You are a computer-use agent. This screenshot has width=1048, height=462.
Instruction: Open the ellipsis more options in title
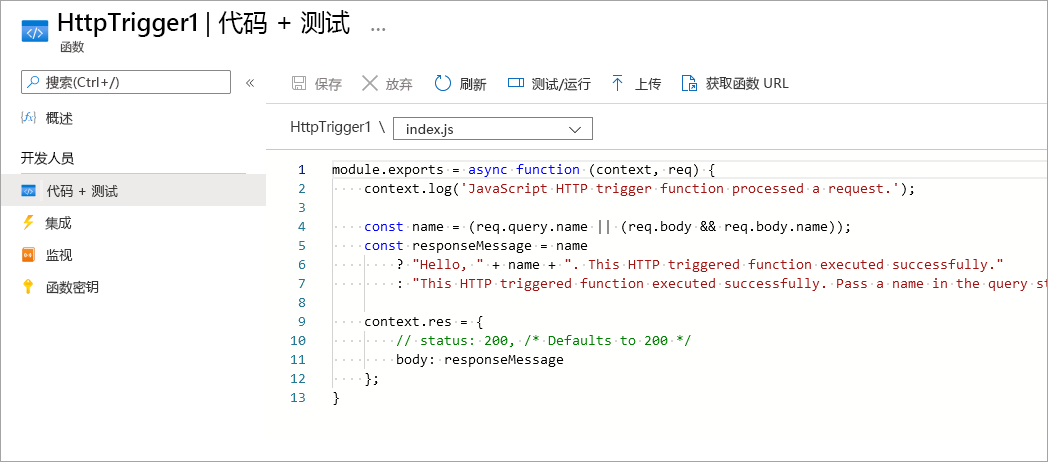(x=378, y=29)
